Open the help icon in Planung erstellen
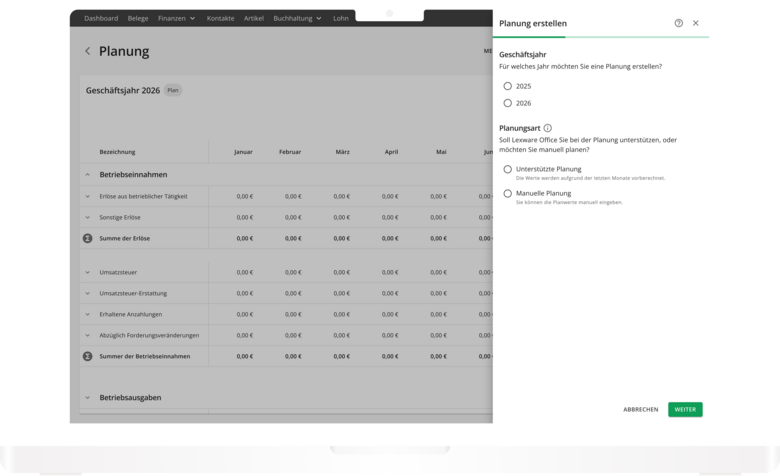Viewport: 780px width, 476px height. point(679,23)
